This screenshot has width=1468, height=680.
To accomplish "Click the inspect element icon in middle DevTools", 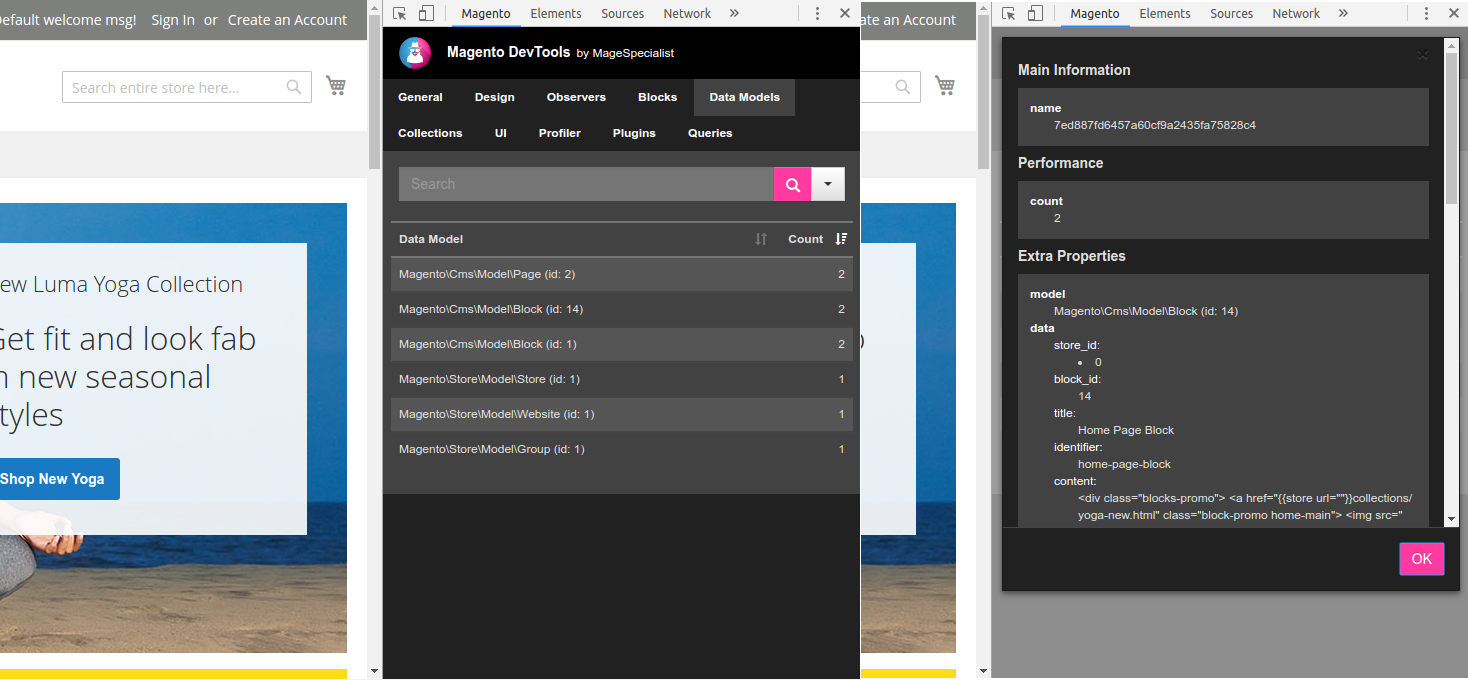I will pos(400,13).
